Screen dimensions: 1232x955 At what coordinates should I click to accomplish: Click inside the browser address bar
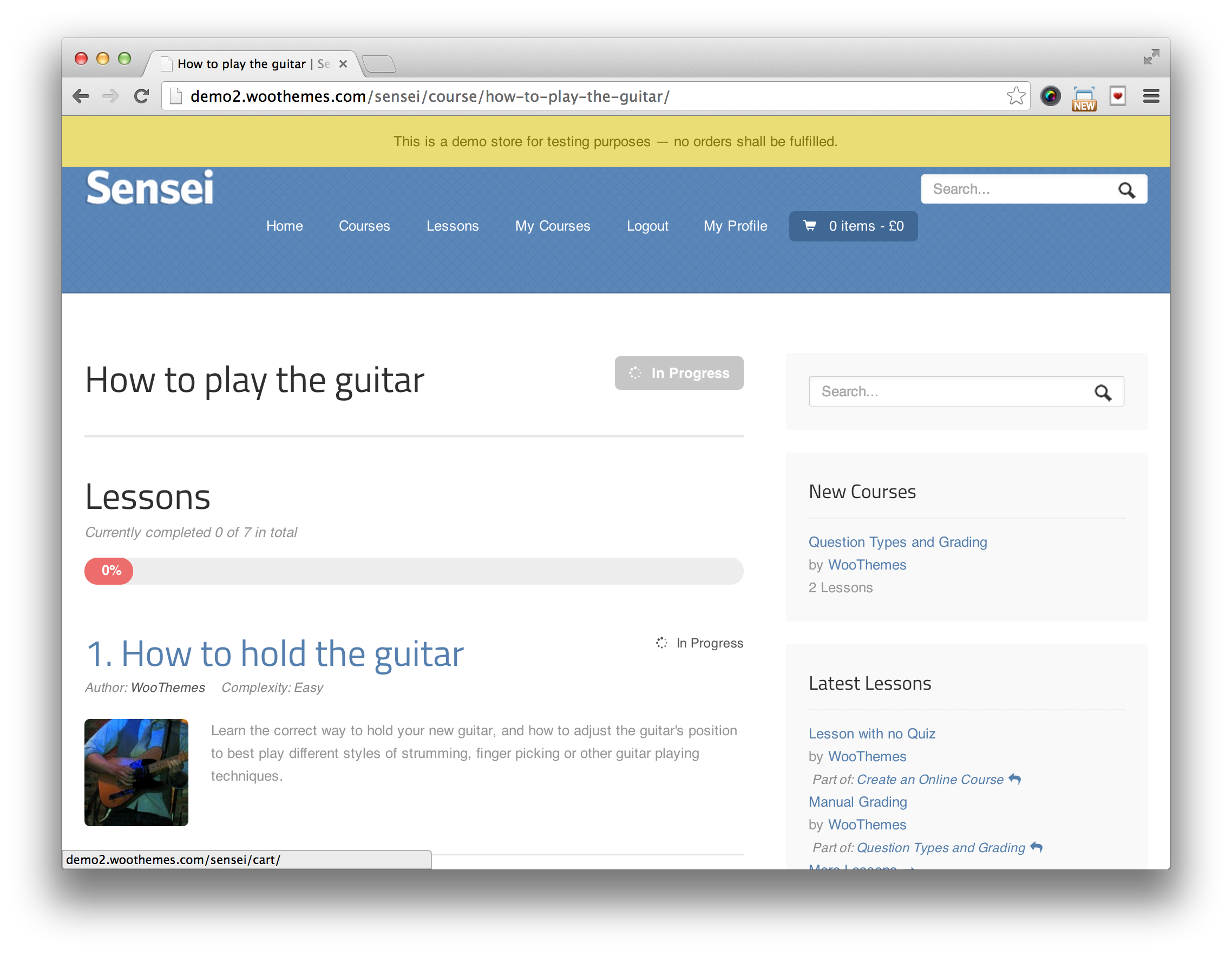pyautogui.click(x=508, y=96)
